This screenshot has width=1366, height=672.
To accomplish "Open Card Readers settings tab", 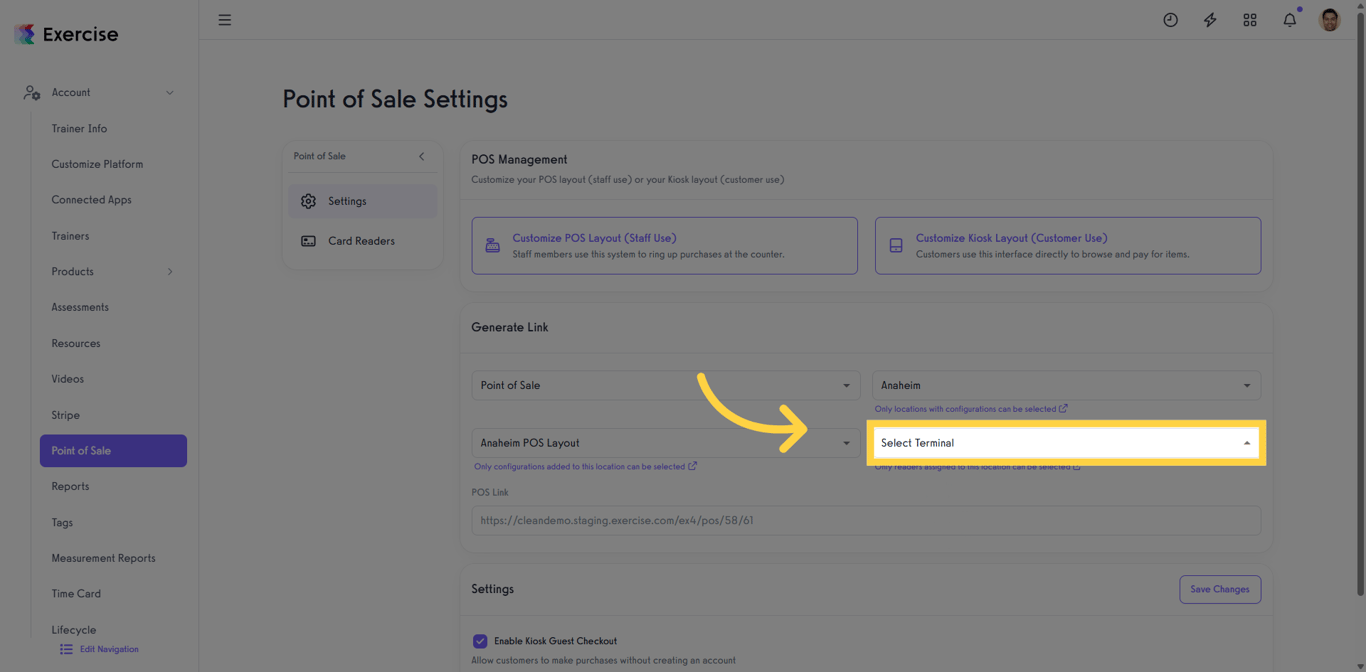I will (361, 241).
